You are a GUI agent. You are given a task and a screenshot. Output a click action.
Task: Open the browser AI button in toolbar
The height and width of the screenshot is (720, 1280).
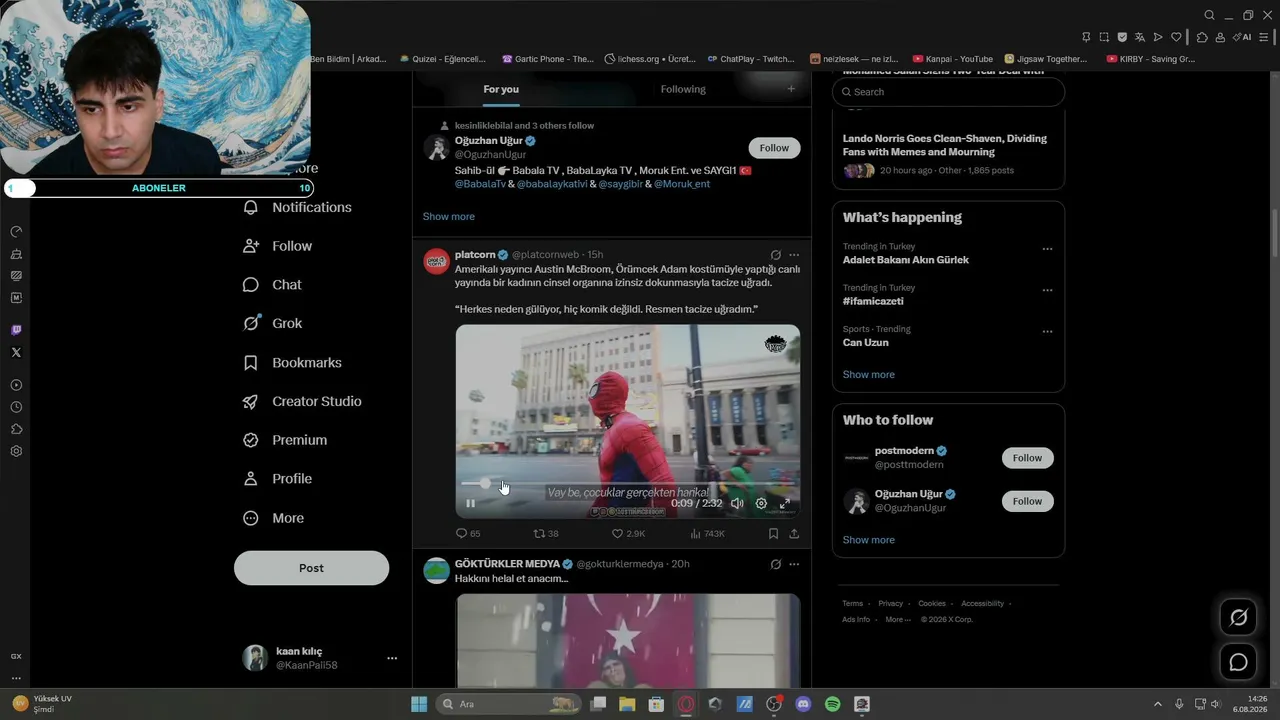point(1243,37)
